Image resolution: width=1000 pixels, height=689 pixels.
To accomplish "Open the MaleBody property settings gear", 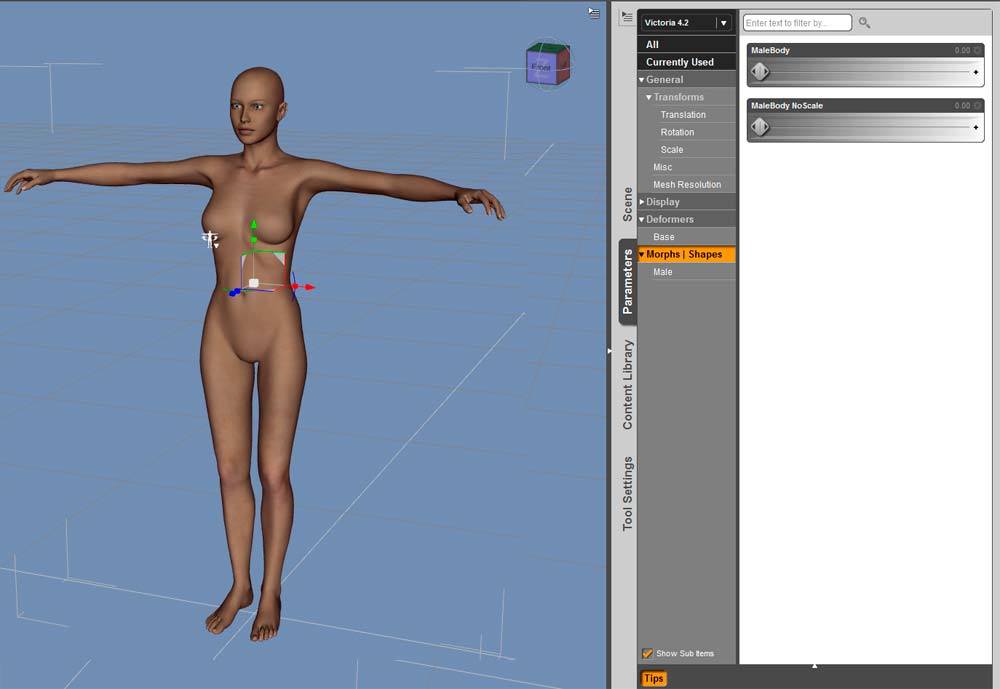I will (977, 50).
